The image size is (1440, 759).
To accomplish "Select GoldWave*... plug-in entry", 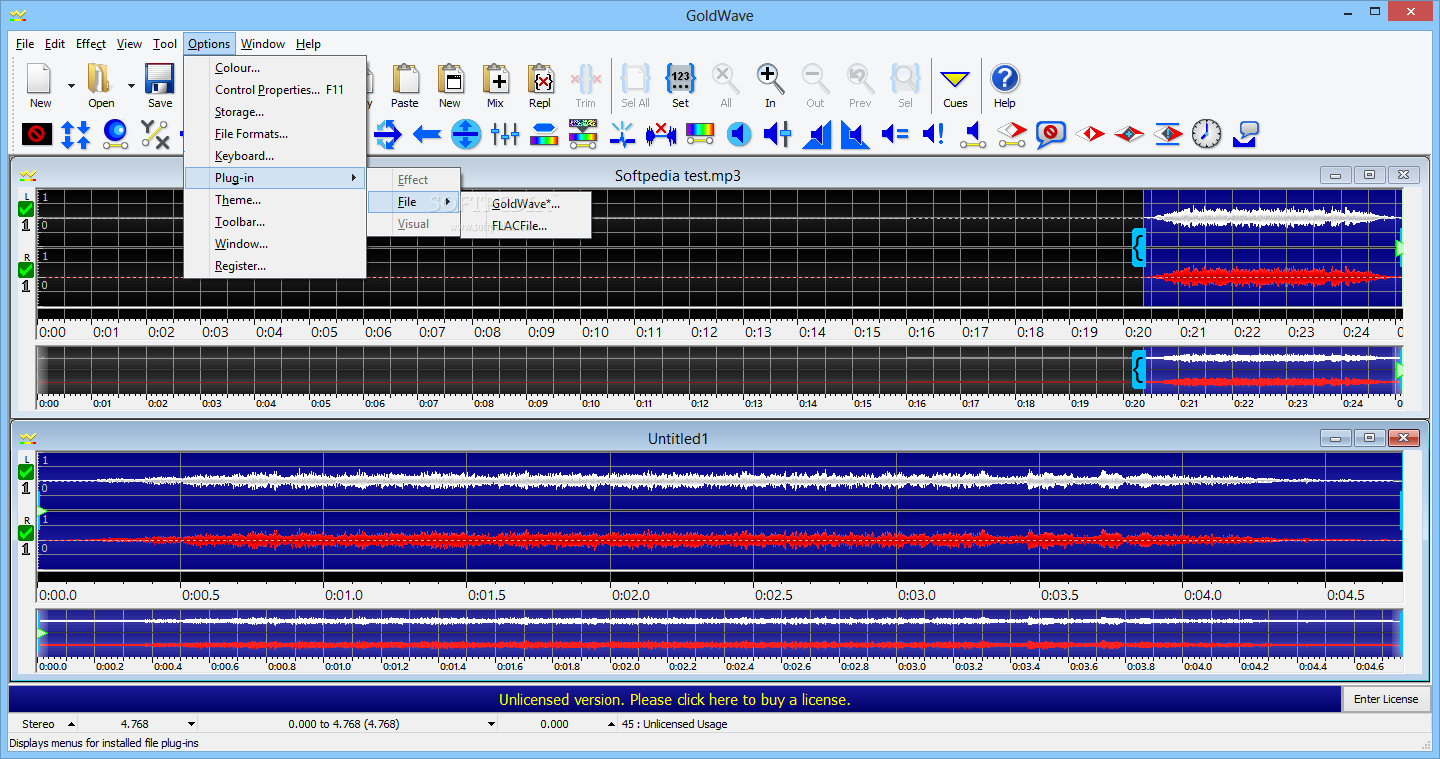I will point(526,204).
